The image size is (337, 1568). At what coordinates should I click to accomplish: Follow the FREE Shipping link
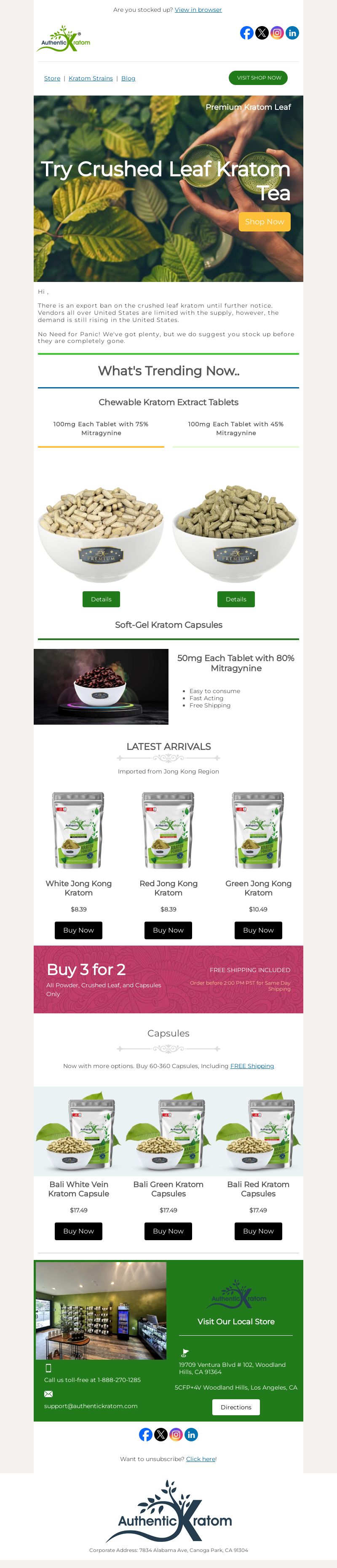(251, 1066)
